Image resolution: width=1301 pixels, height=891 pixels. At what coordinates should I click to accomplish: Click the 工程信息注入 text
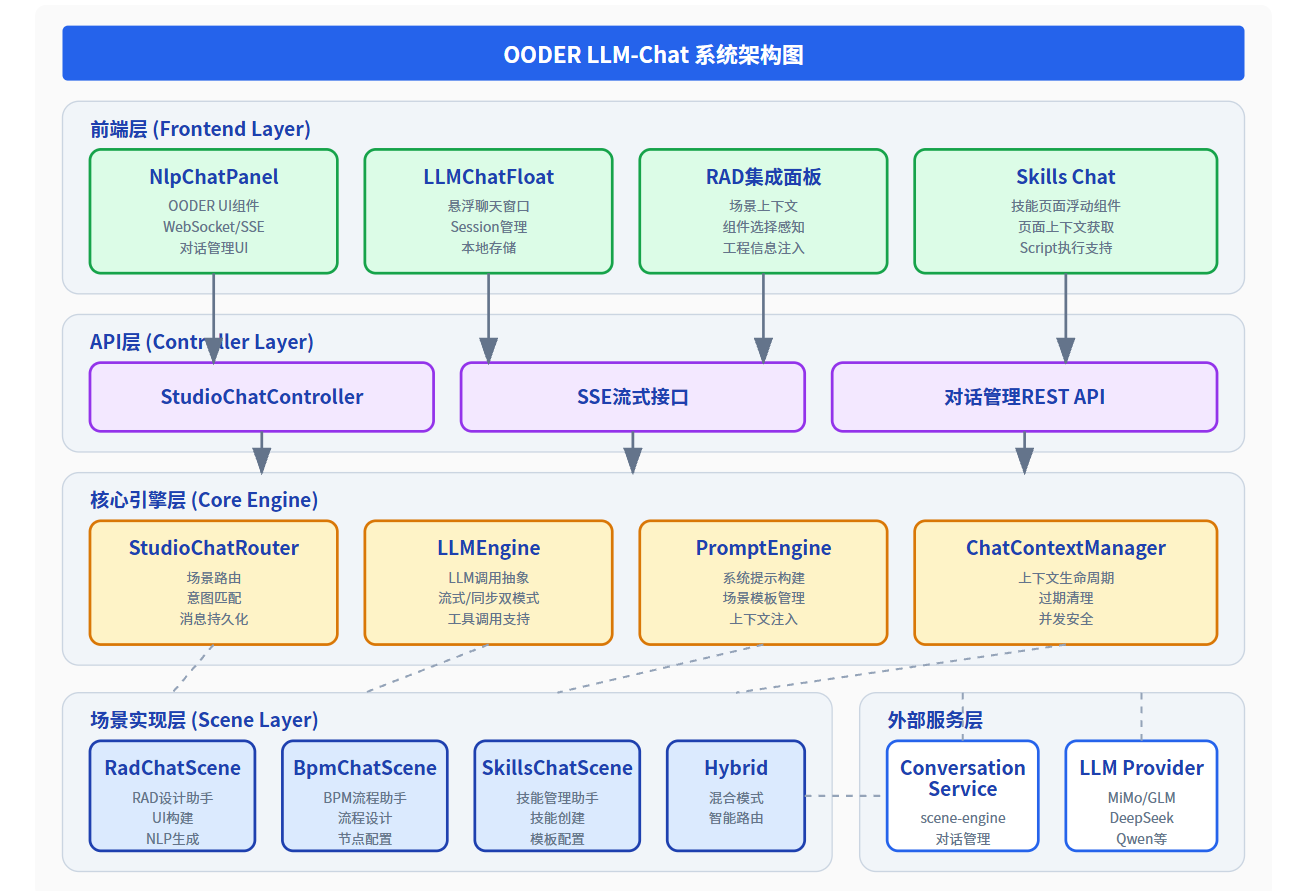[x=764, y=247]
